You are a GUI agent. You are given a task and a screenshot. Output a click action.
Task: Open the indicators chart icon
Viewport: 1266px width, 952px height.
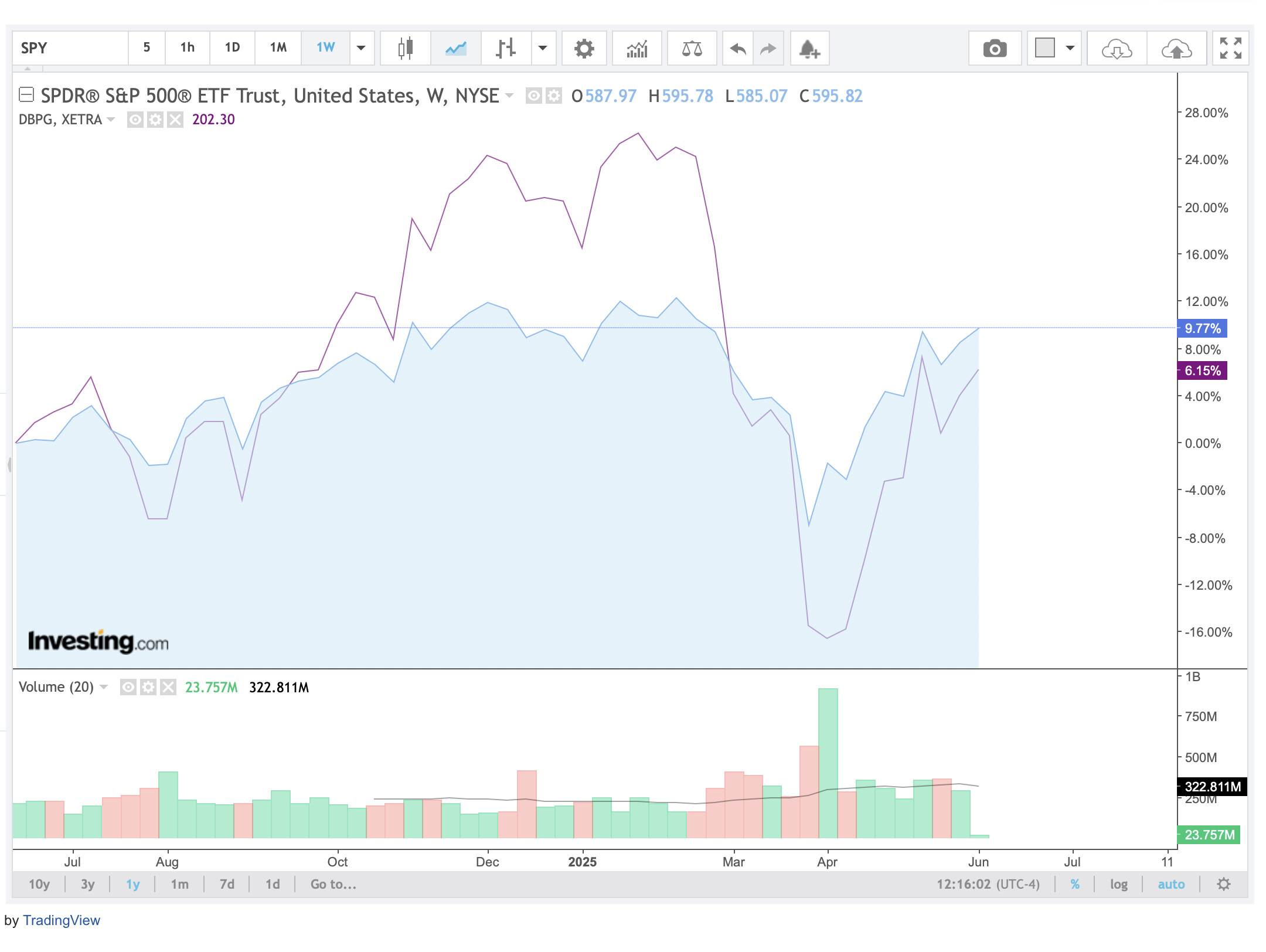point(637,48)
